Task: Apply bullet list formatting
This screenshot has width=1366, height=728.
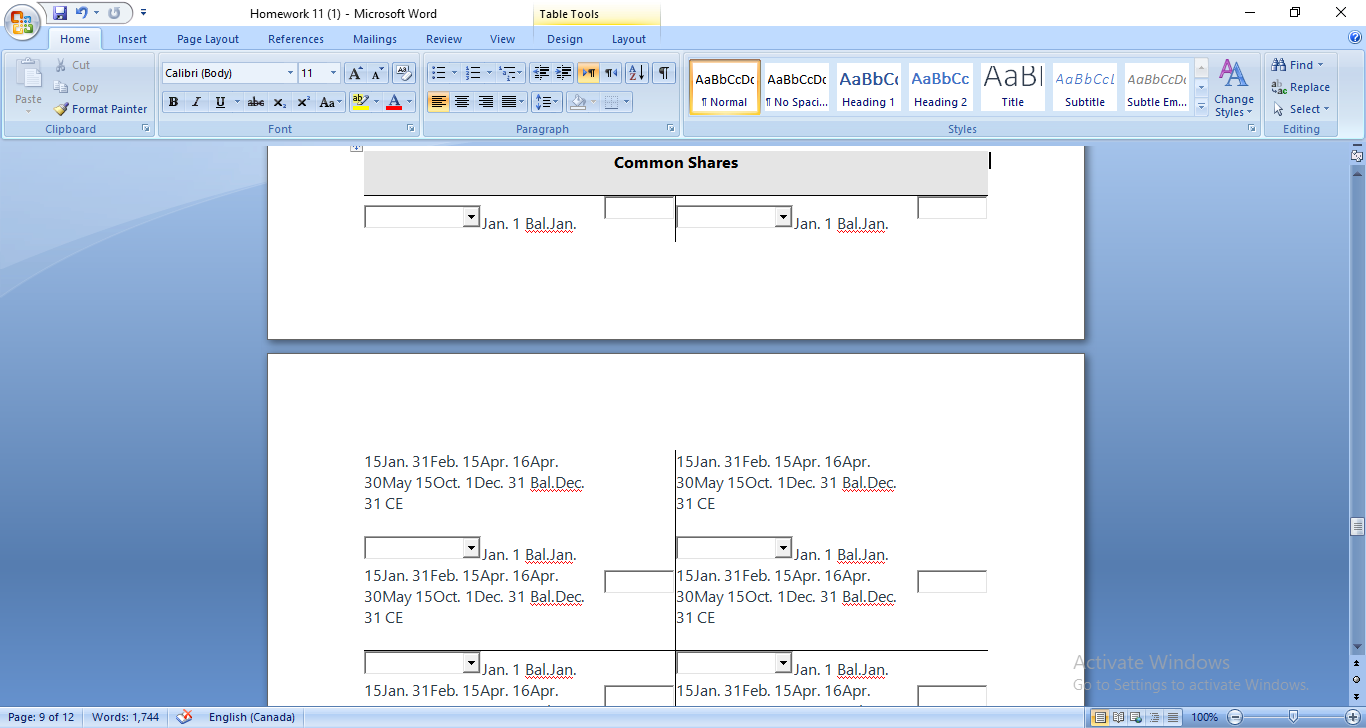Action: point(437,72)
